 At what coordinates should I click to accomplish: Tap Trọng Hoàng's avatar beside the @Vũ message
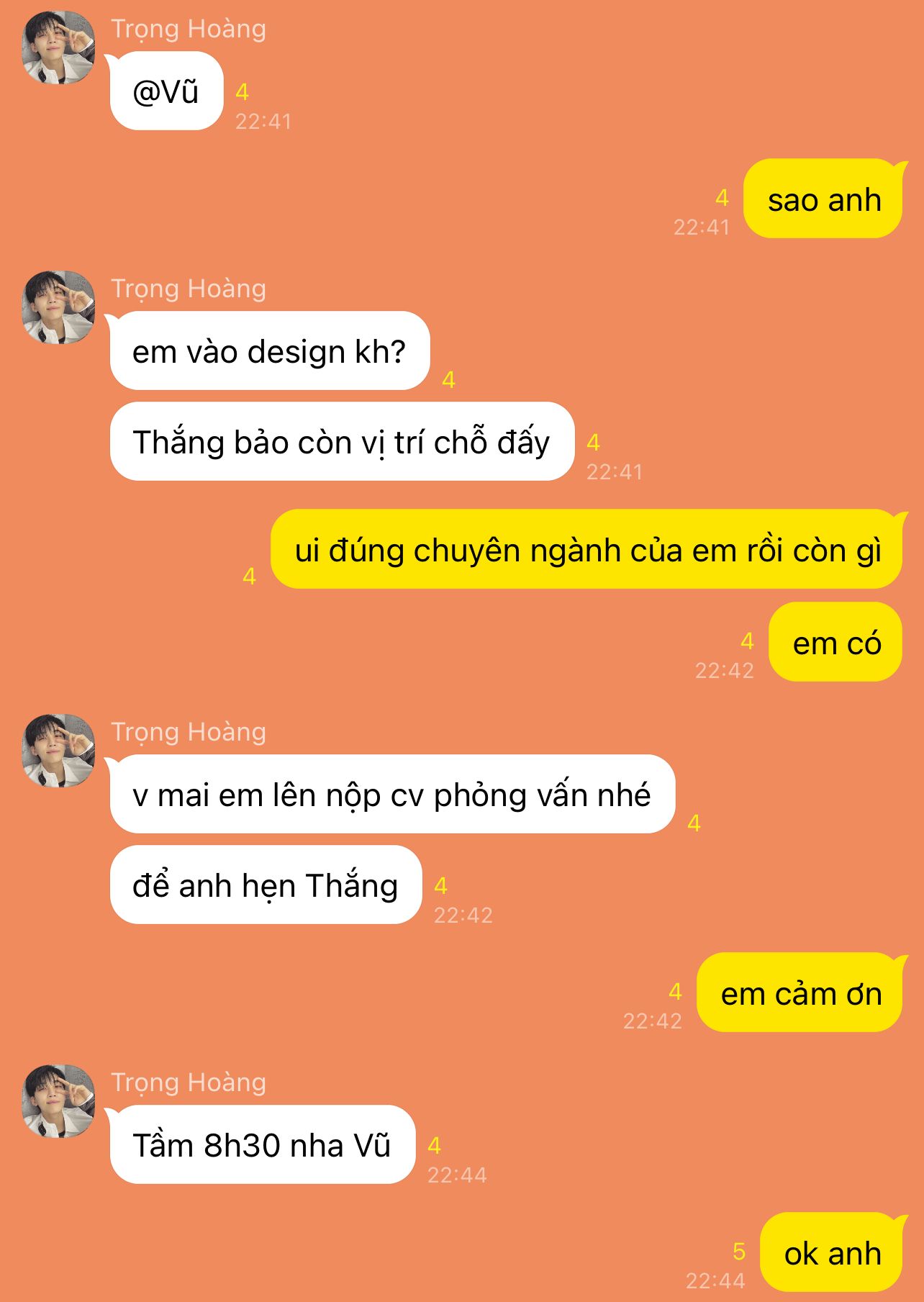pyautogui.click(x=58, y=48)
